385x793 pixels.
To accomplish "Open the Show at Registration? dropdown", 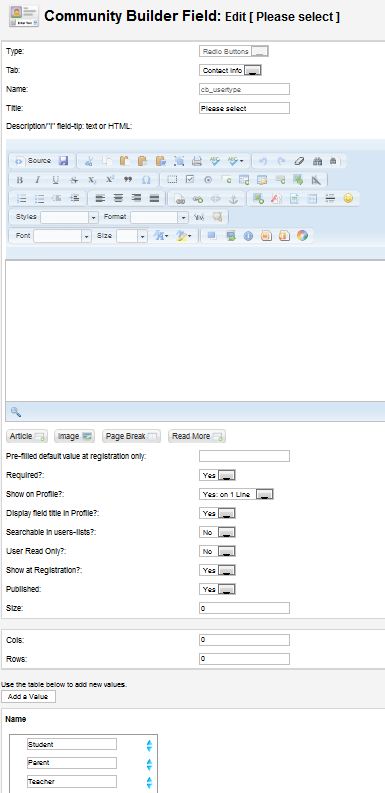I will [x=218, y=570].
